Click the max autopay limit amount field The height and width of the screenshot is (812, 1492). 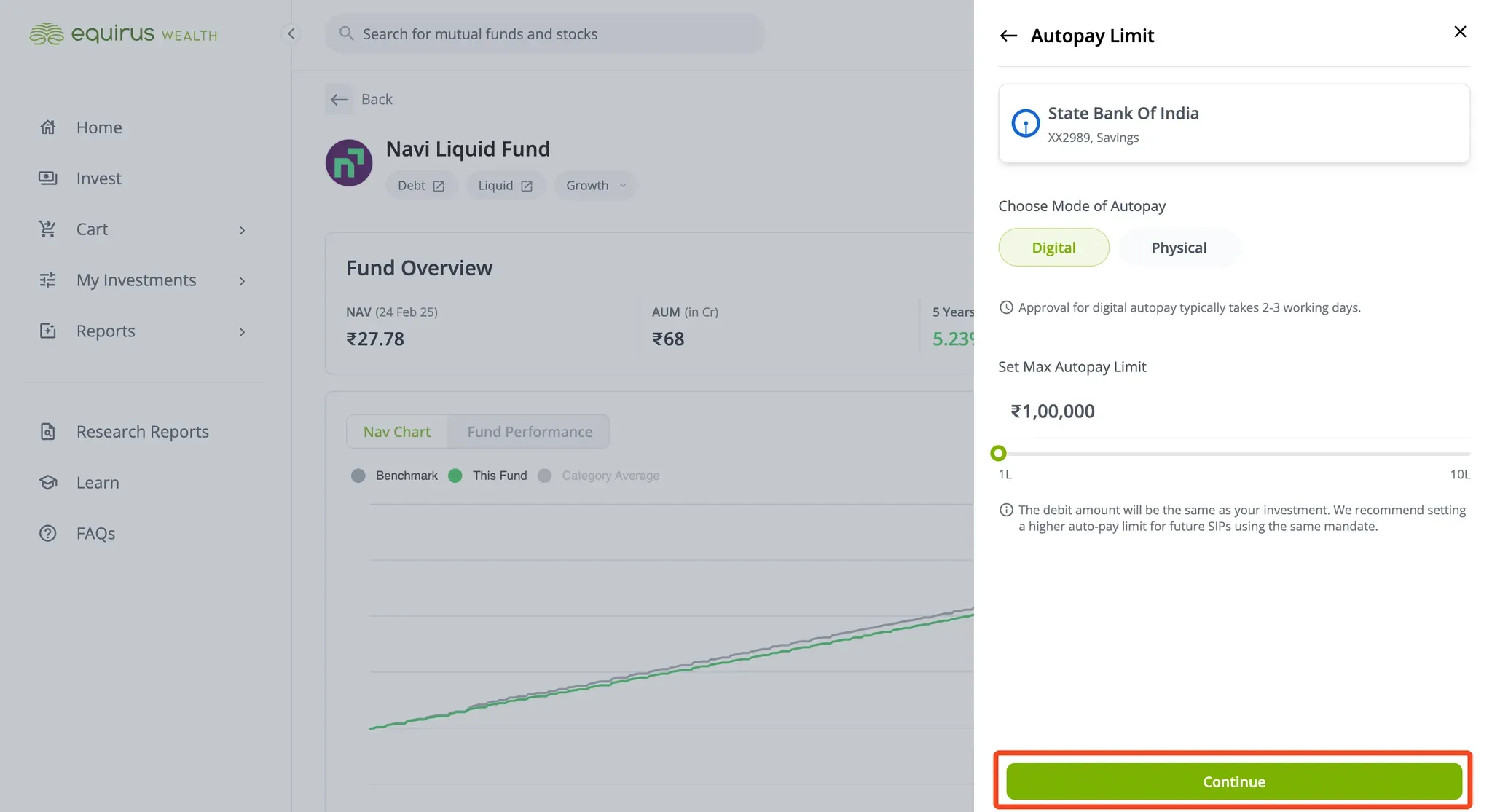tap(1234, 411)
